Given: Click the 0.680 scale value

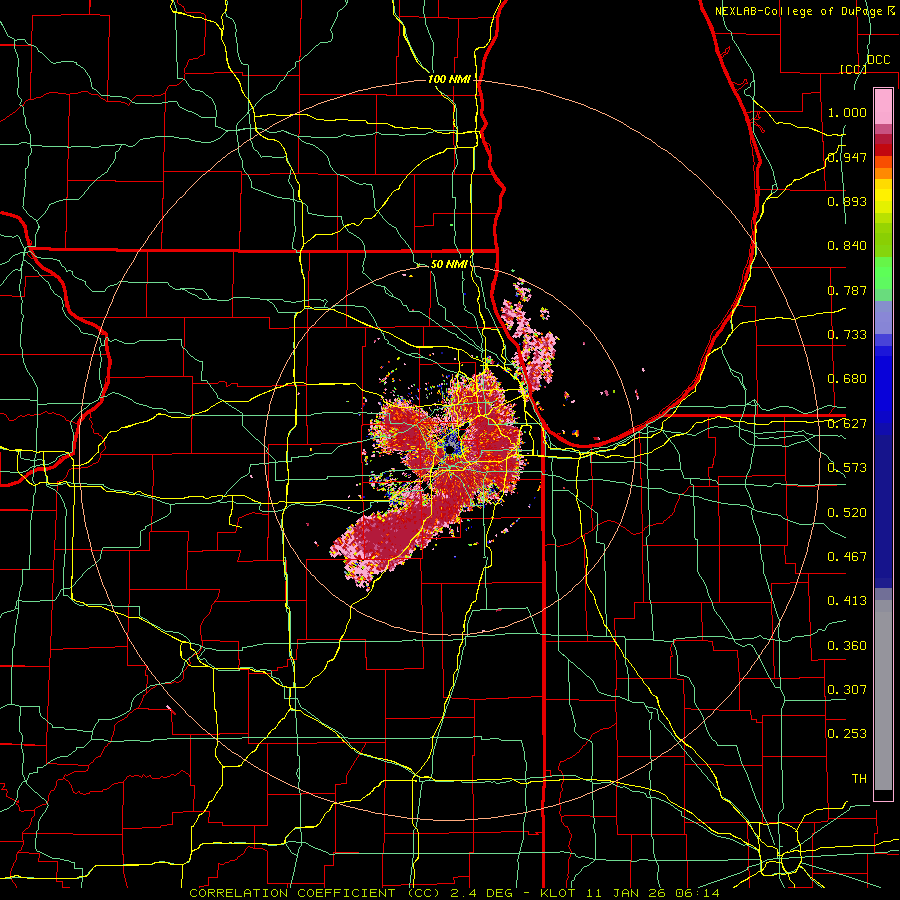Looking at the screenshot, I should click(847, 379).
